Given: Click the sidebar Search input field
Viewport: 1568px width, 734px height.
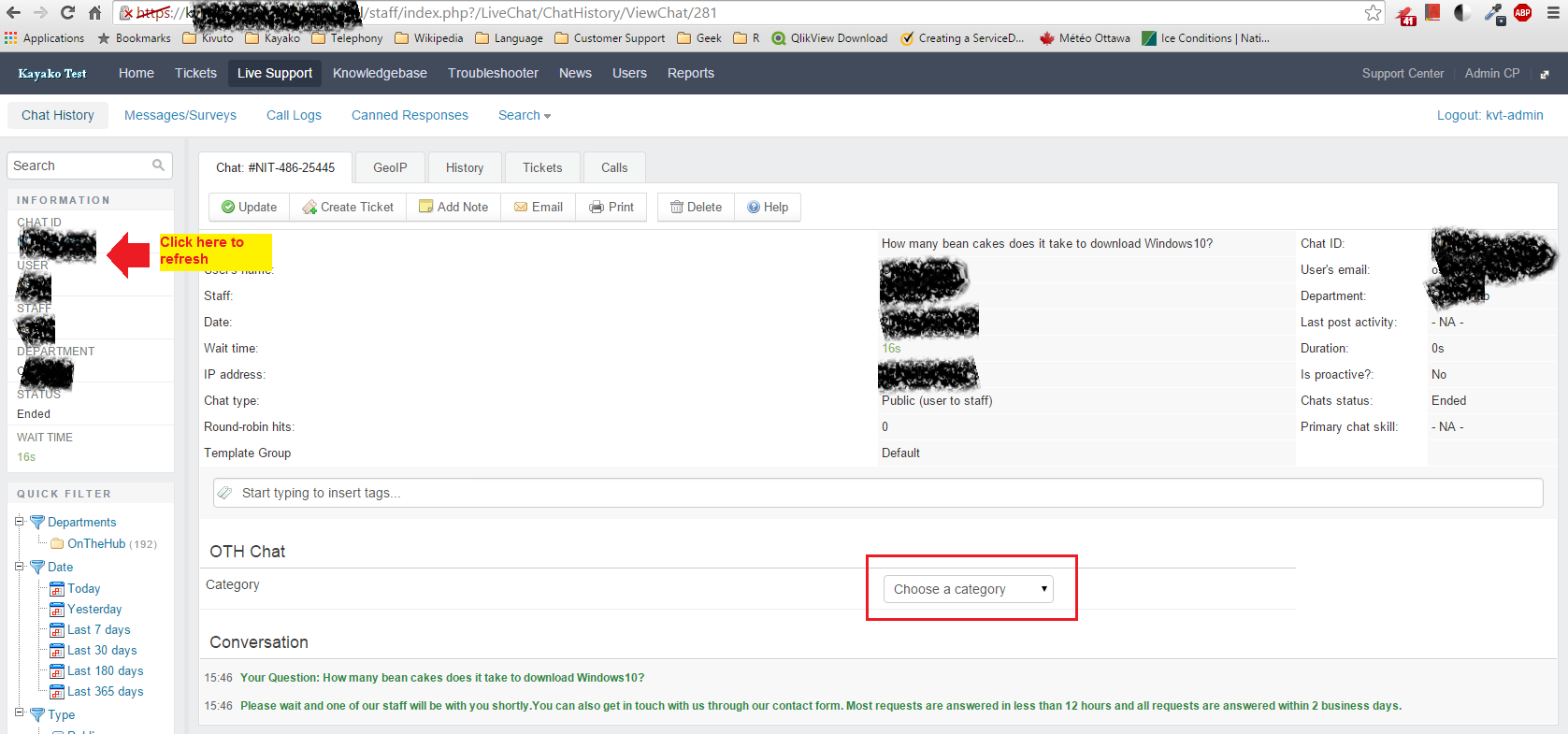Looking at the screenshot, I should (x=90, y=166).
